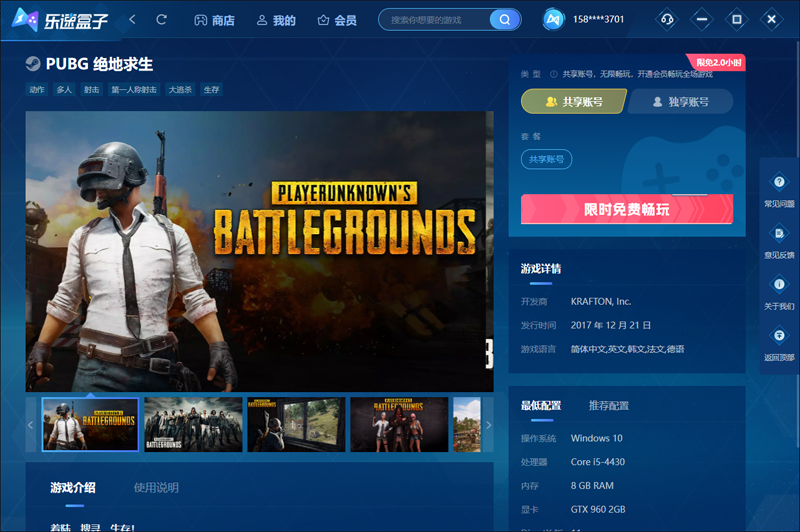Click the 限时免费畅玩 play button
800x532 pixels.
(x=627, y=209)
